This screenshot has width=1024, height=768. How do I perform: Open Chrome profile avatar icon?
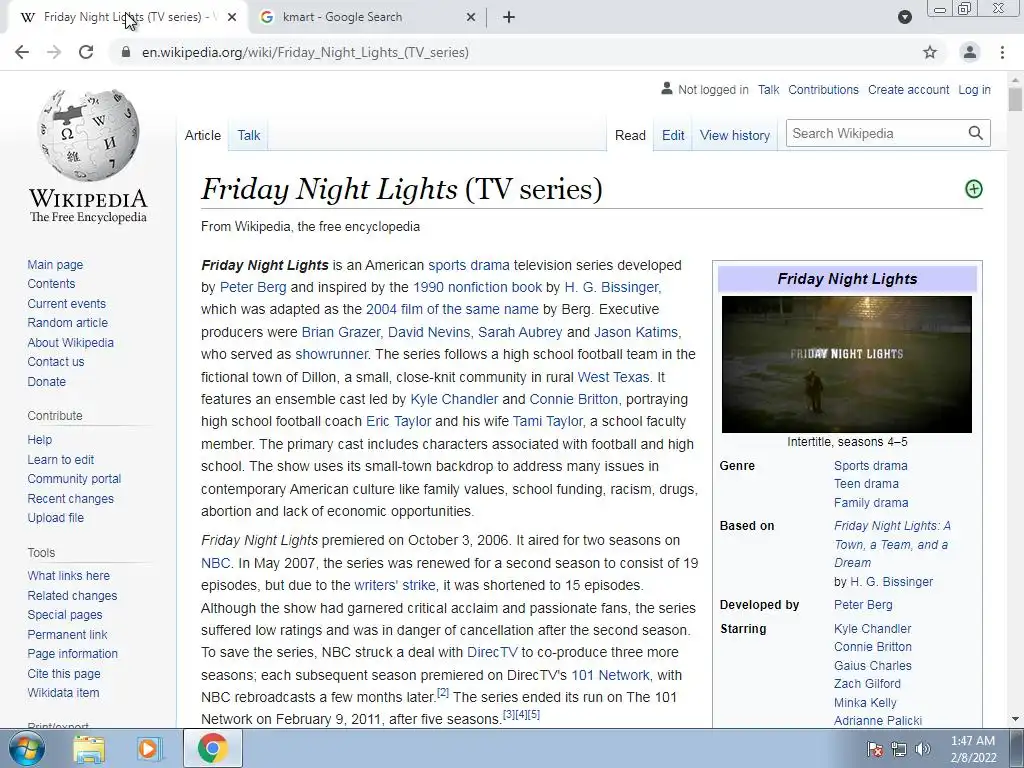(x=970, y=52)
